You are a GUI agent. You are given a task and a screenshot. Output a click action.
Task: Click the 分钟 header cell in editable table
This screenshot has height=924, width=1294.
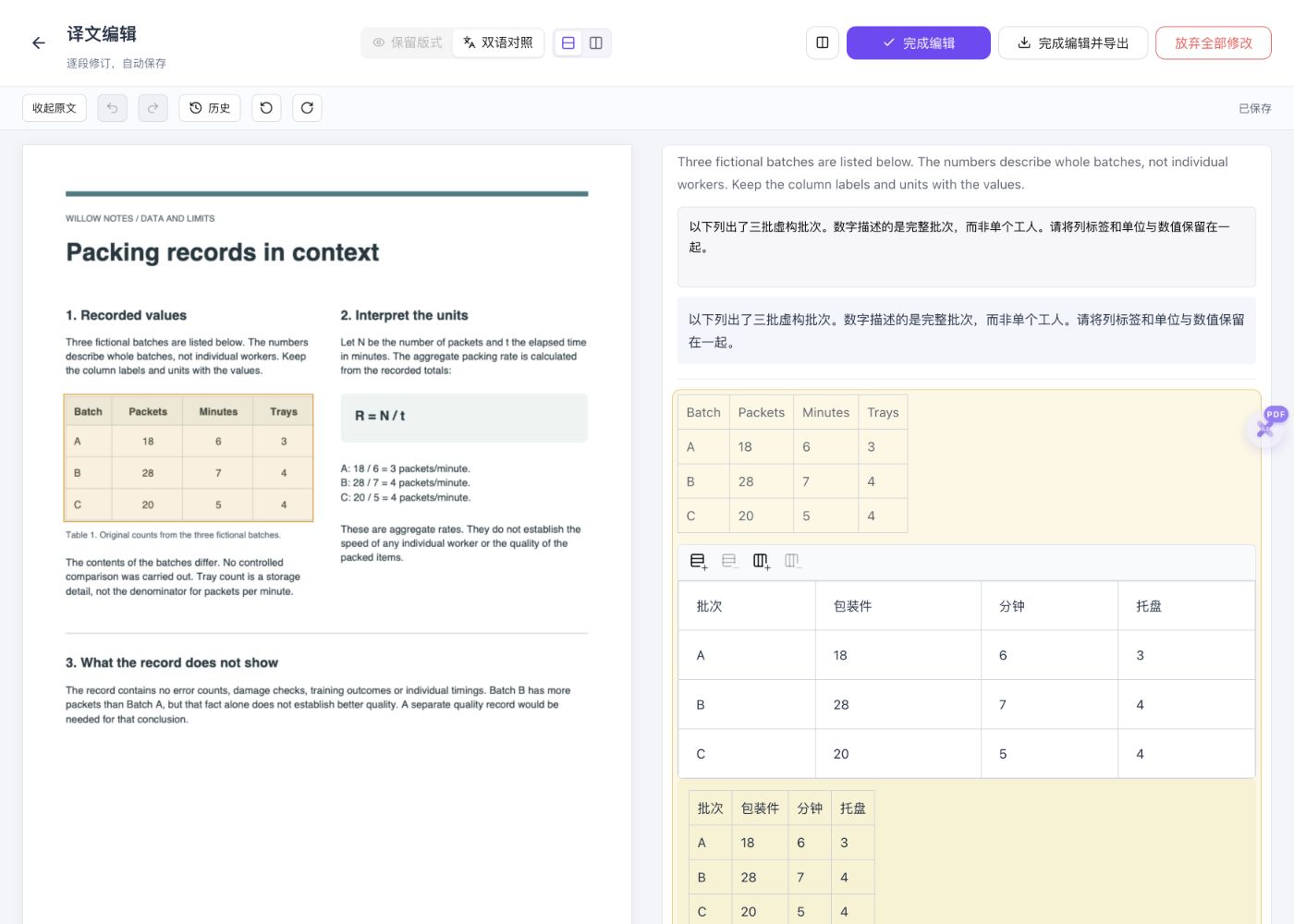coord(1049,606)
